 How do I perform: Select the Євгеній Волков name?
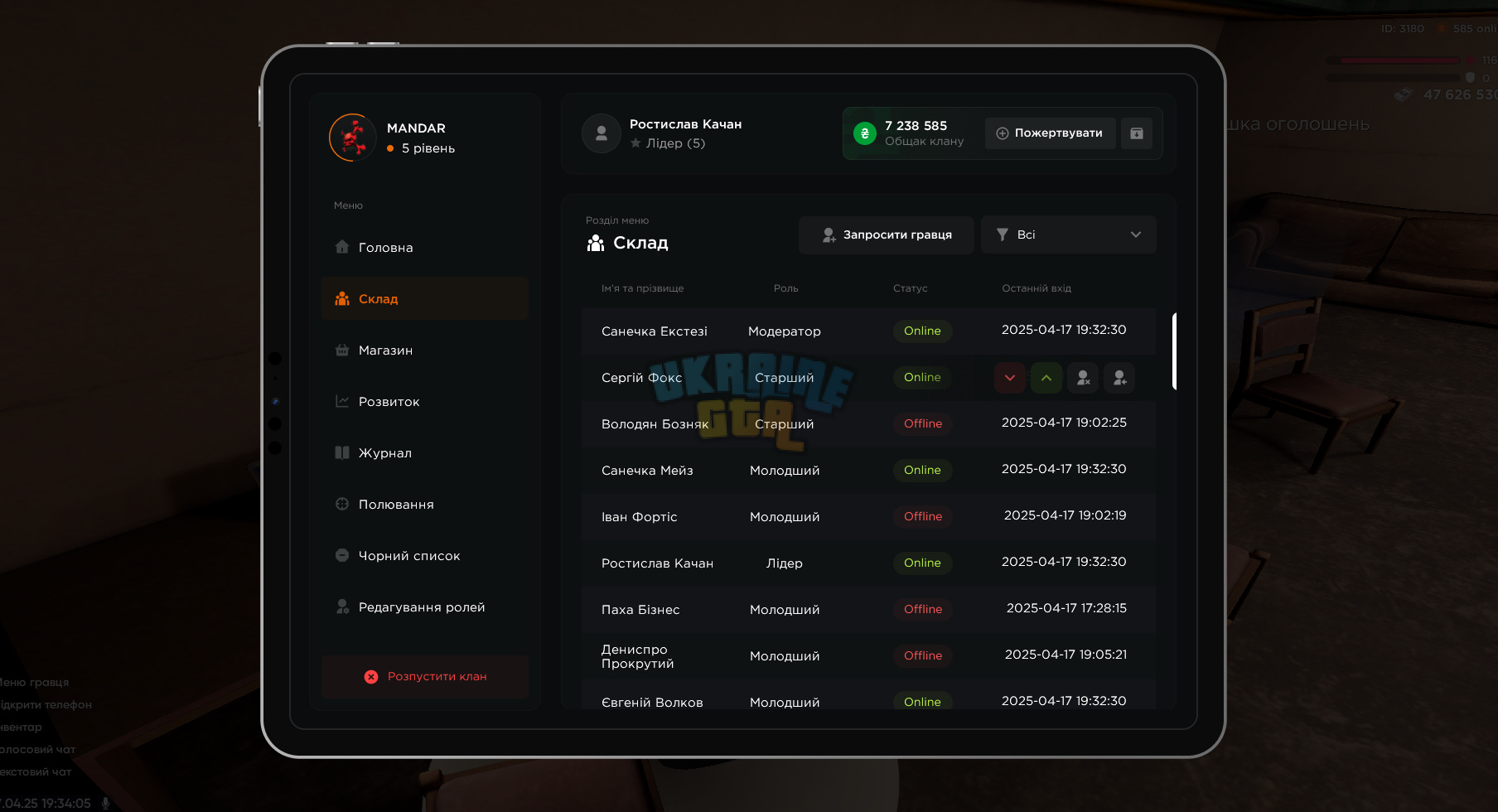point(652,703)
